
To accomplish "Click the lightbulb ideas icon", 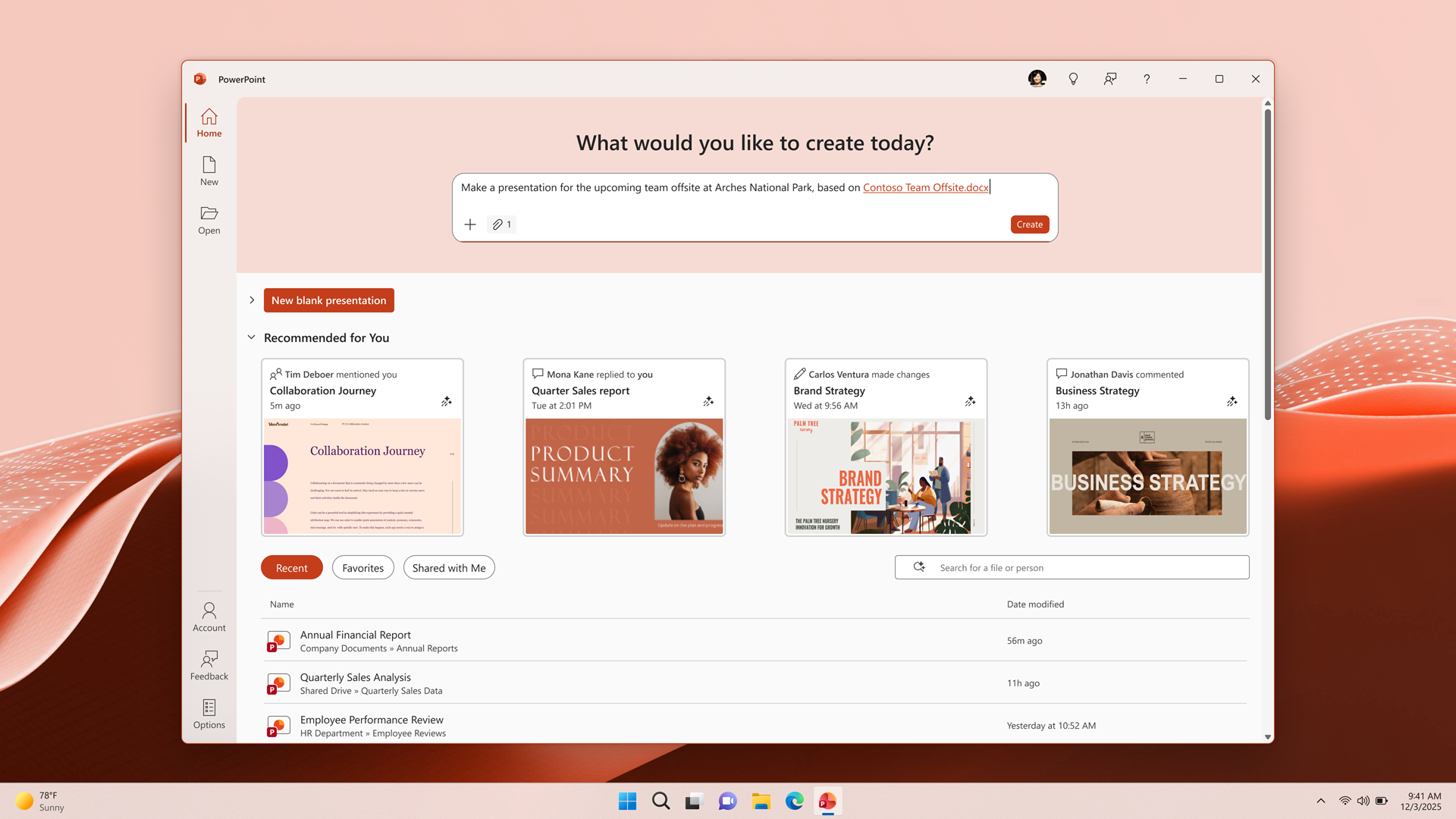I will pos(1073,79).
